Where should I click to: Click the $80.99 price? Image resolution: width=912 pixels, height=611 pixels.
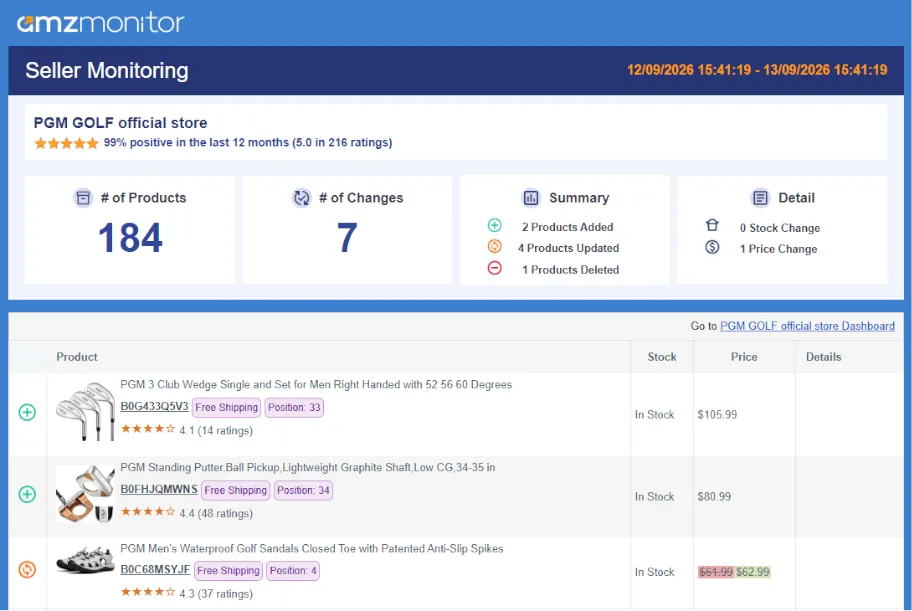[x=714, y=496]
